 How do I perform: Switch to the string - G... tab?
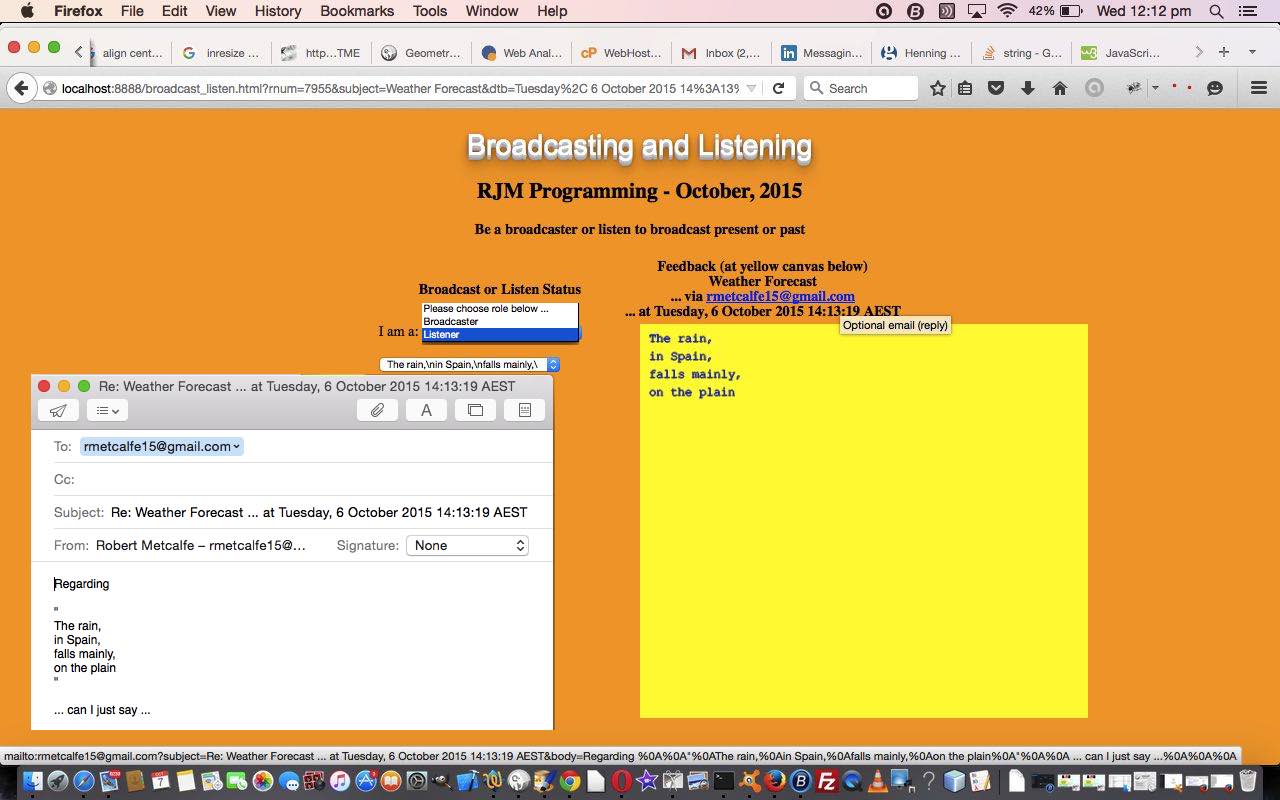pos(1021,53)
